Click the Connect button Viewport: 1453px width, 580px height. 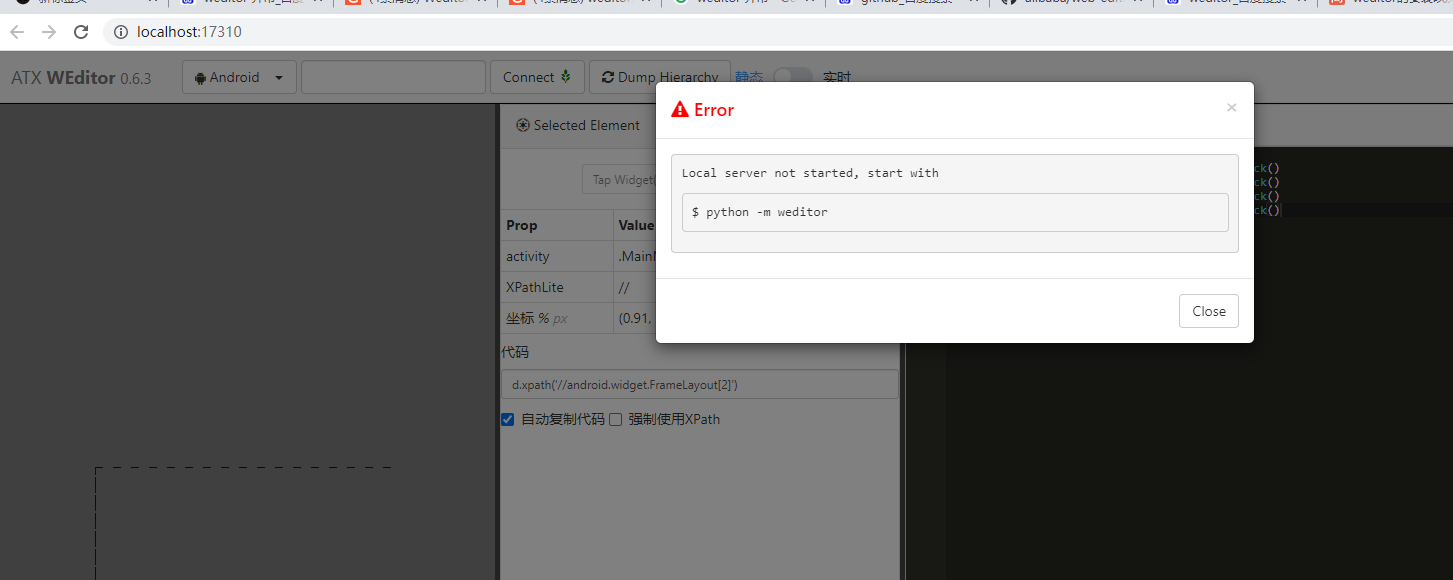(537, 77)
